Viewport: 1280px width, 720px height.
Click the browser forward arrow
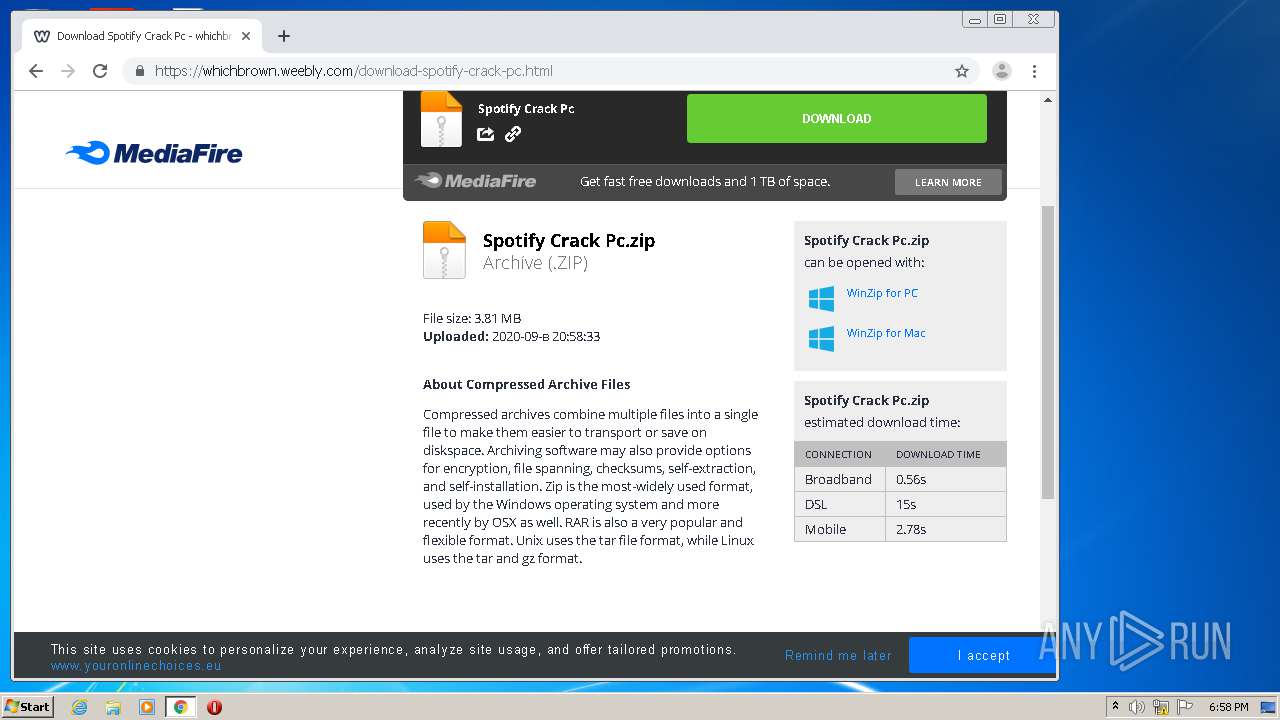[x=68, y=71]
